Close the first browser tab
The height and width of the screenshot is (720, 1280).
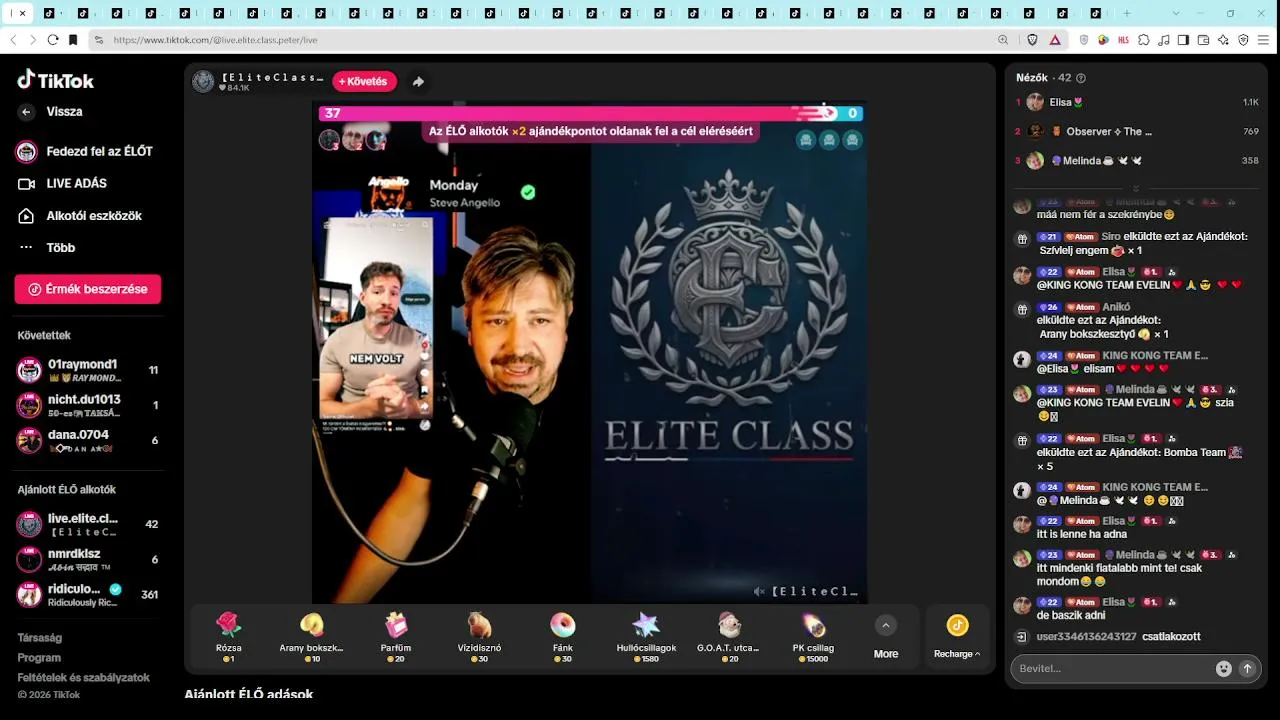(22, 14)
